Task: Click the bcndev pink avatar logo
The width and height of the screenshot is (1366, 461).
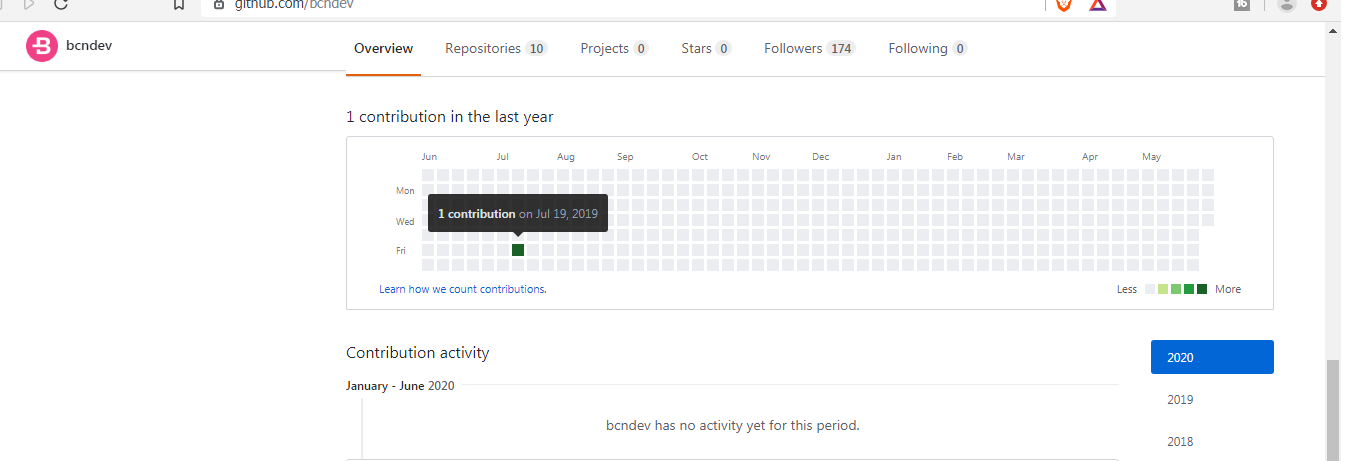Action: click(42, 46)
